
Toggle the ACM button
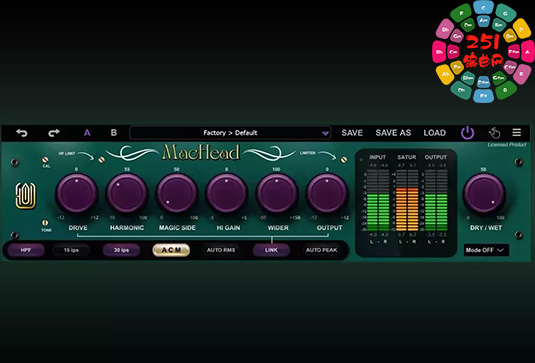(171, 250)
